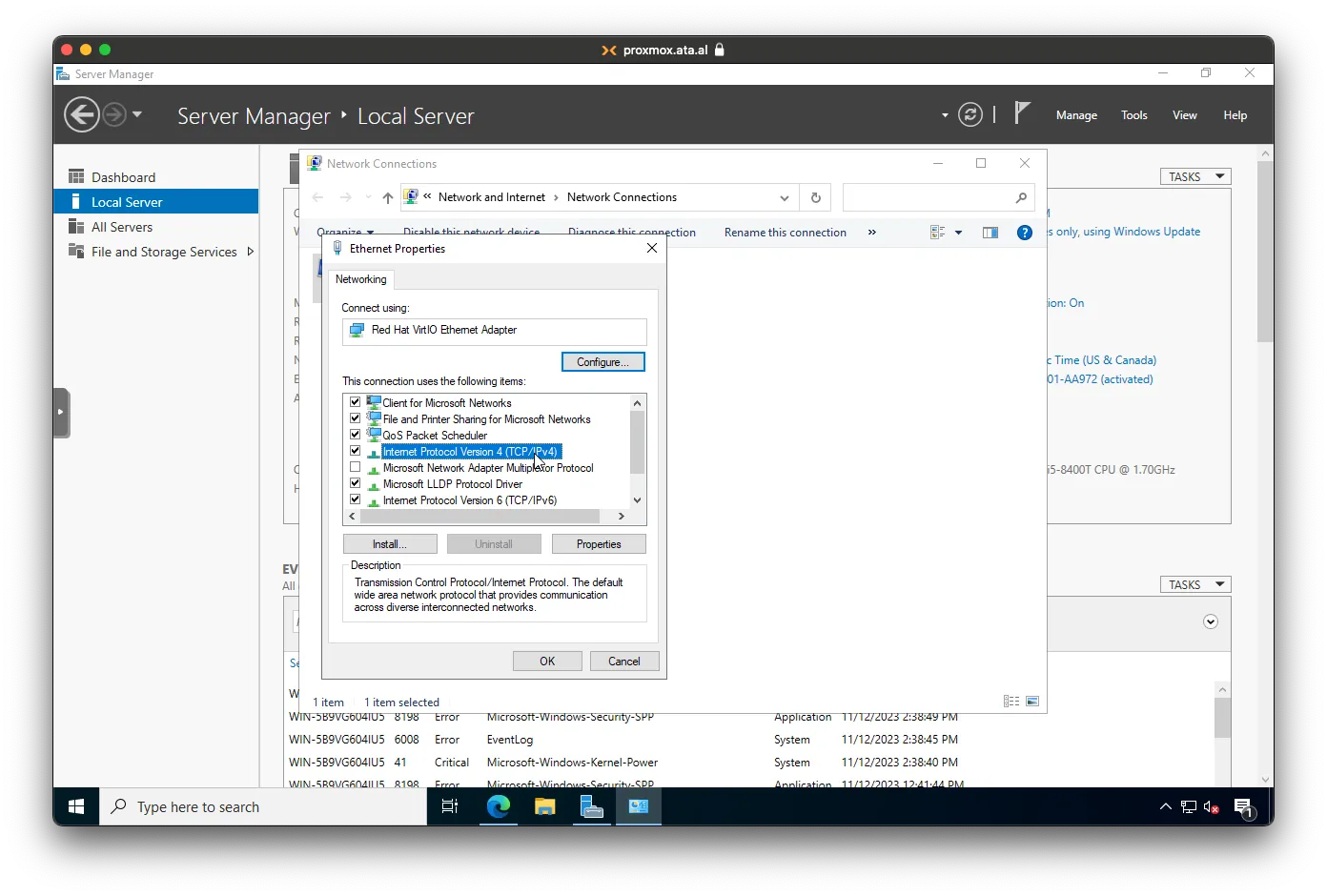Open the View menu
1327x896 pixels.
[1185, 115]
